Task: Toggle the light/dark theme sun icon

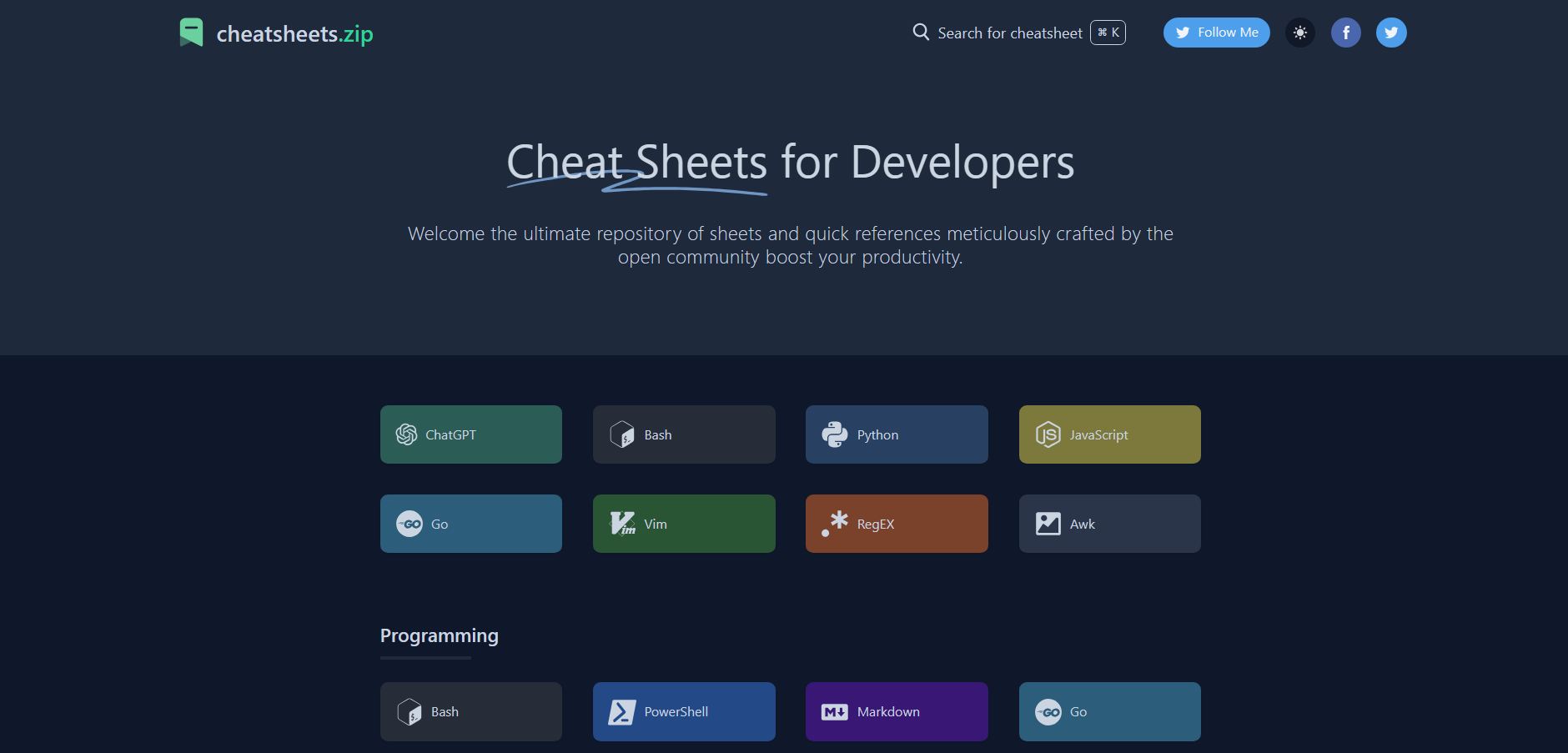Action: pyautogui.click(x=1299, y=33)
